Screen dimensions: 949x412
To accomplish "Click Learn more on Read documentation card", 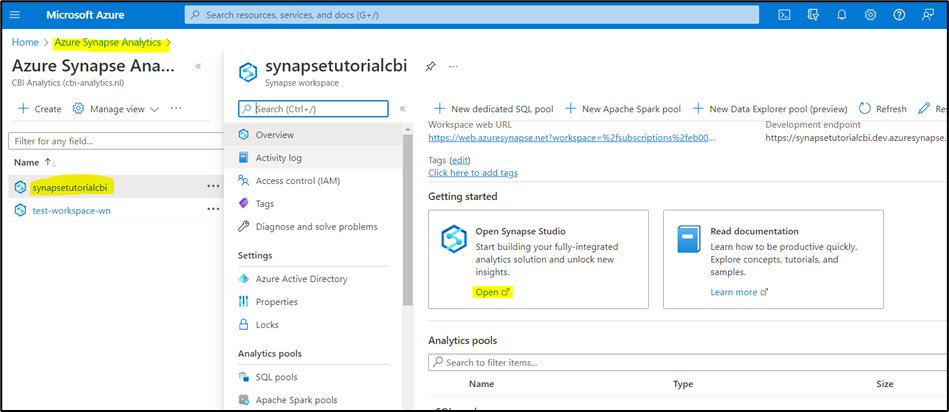I will 739,292.
